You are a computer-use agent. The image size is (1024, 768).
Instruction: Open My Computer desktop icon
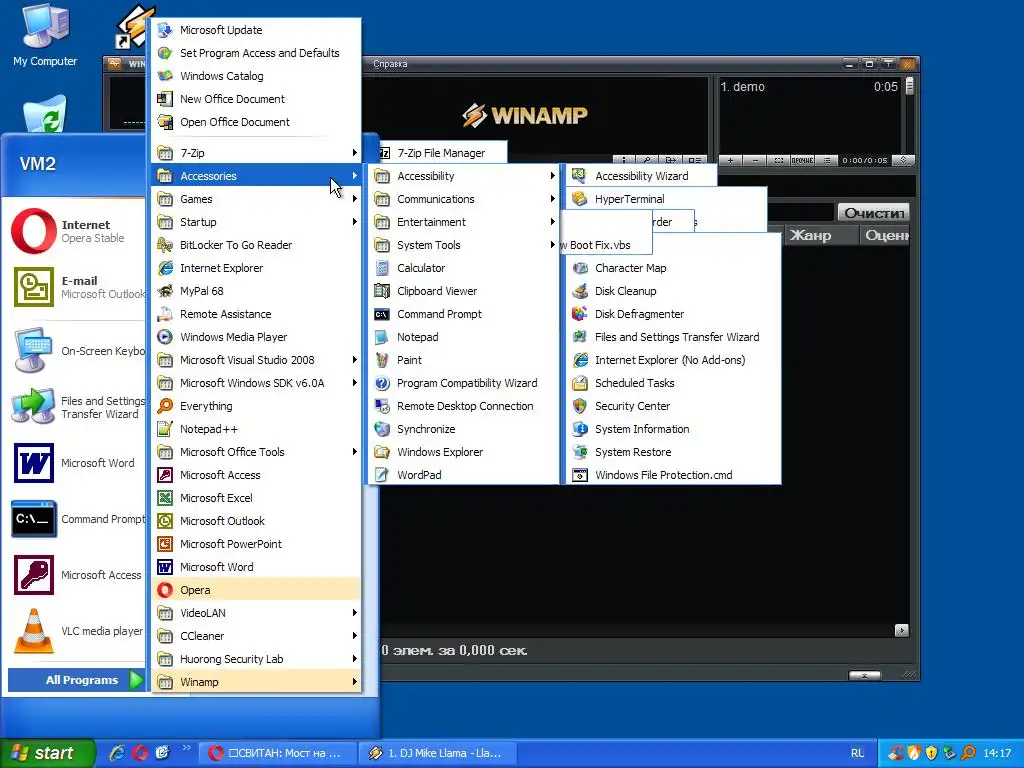[44, 36]
